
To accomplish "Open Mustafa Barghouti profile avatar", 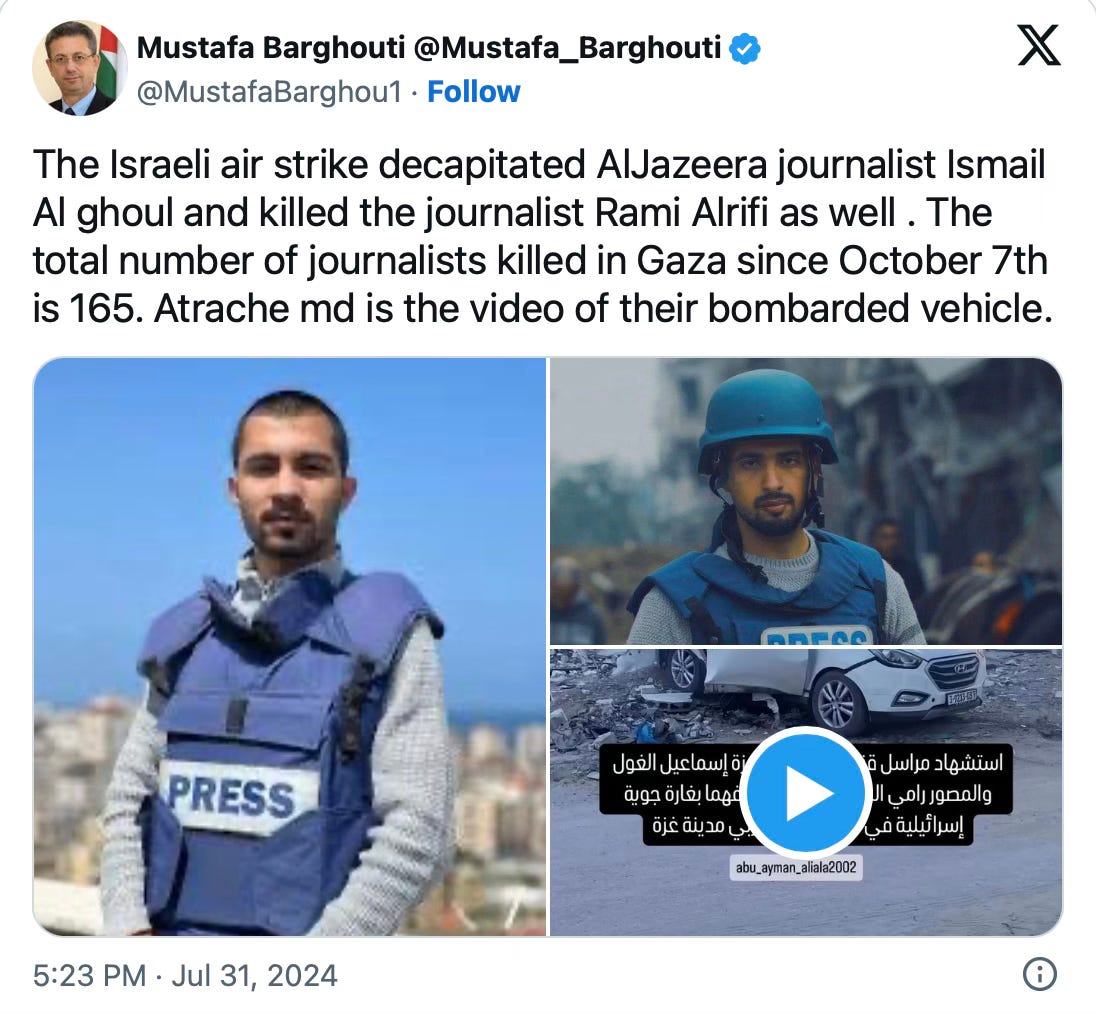I will [80, 68].
